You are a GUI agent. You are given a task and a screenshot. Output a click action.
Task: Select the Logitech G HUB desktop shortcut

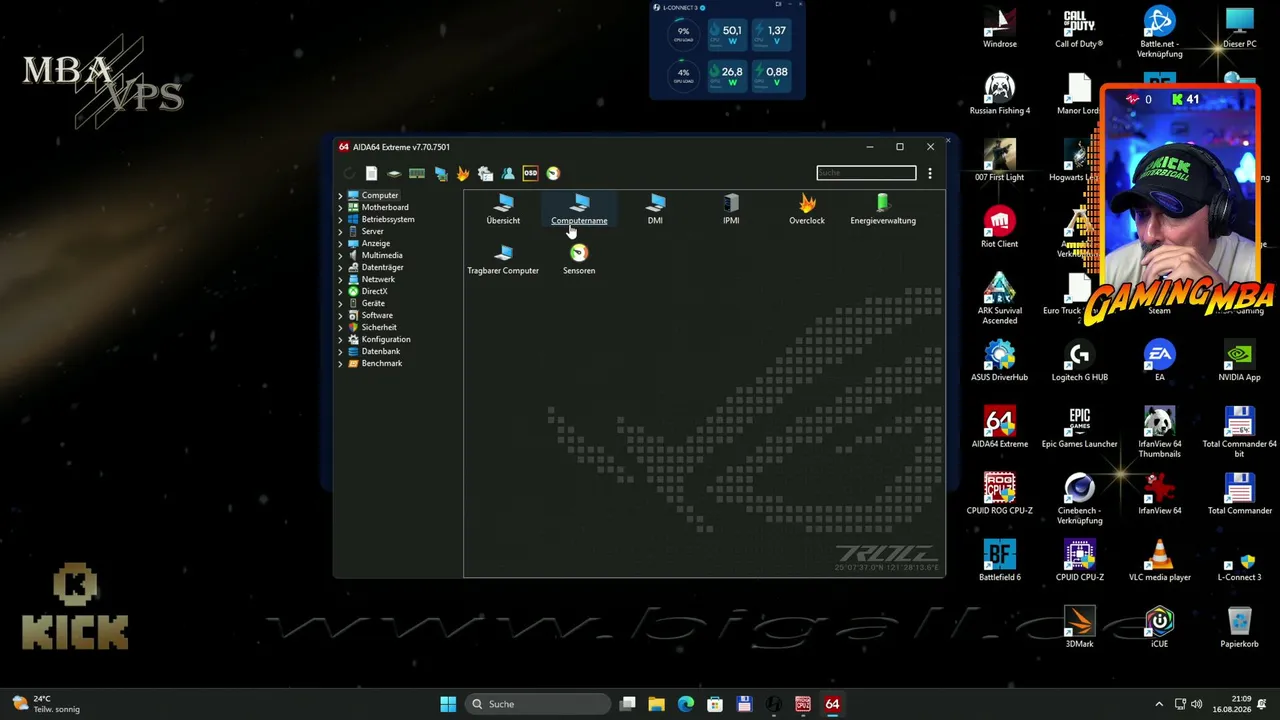pyautogui.click(x=1080, y=361)
